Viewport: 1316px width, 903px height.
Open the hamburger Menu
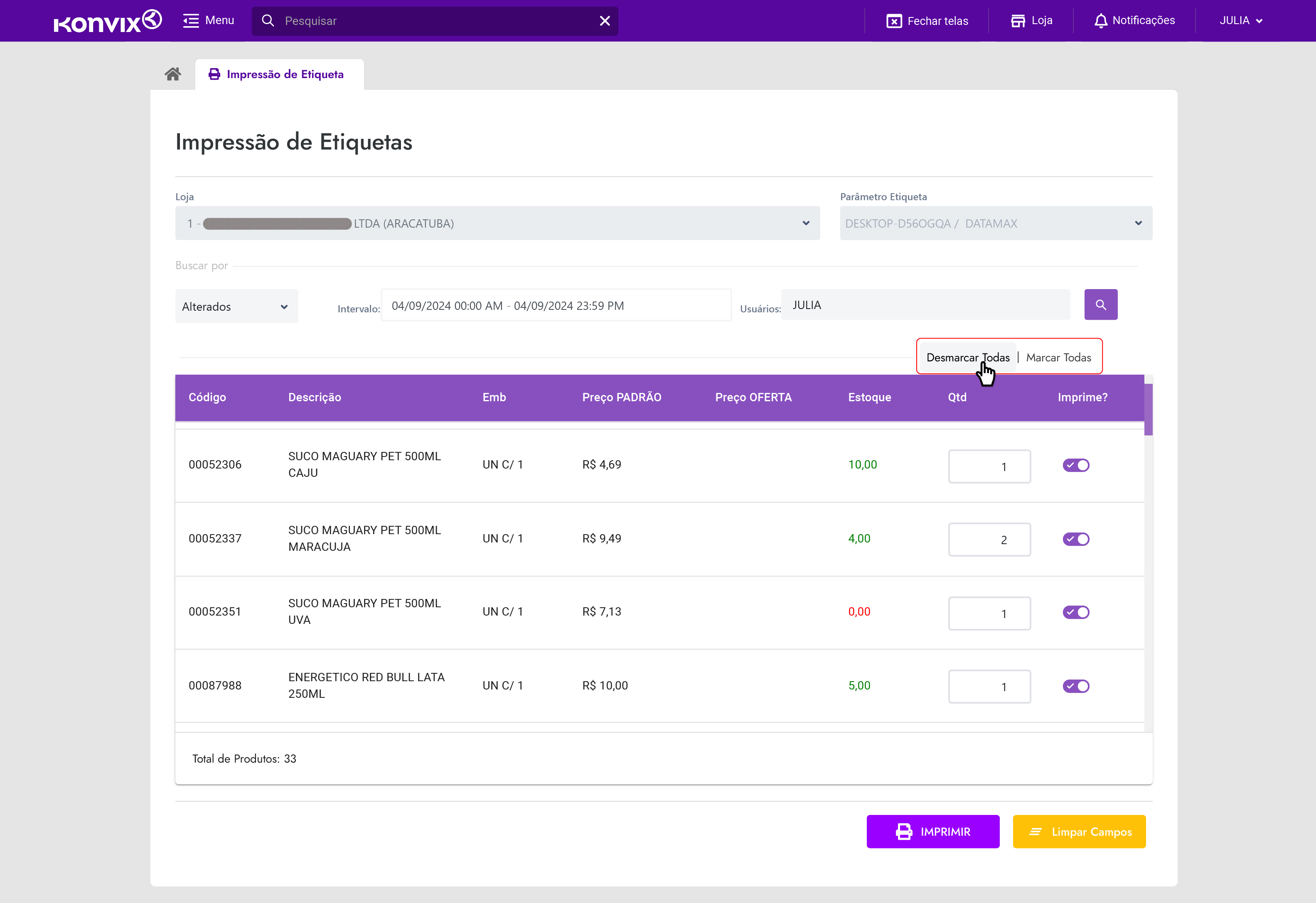pos(208,21)
